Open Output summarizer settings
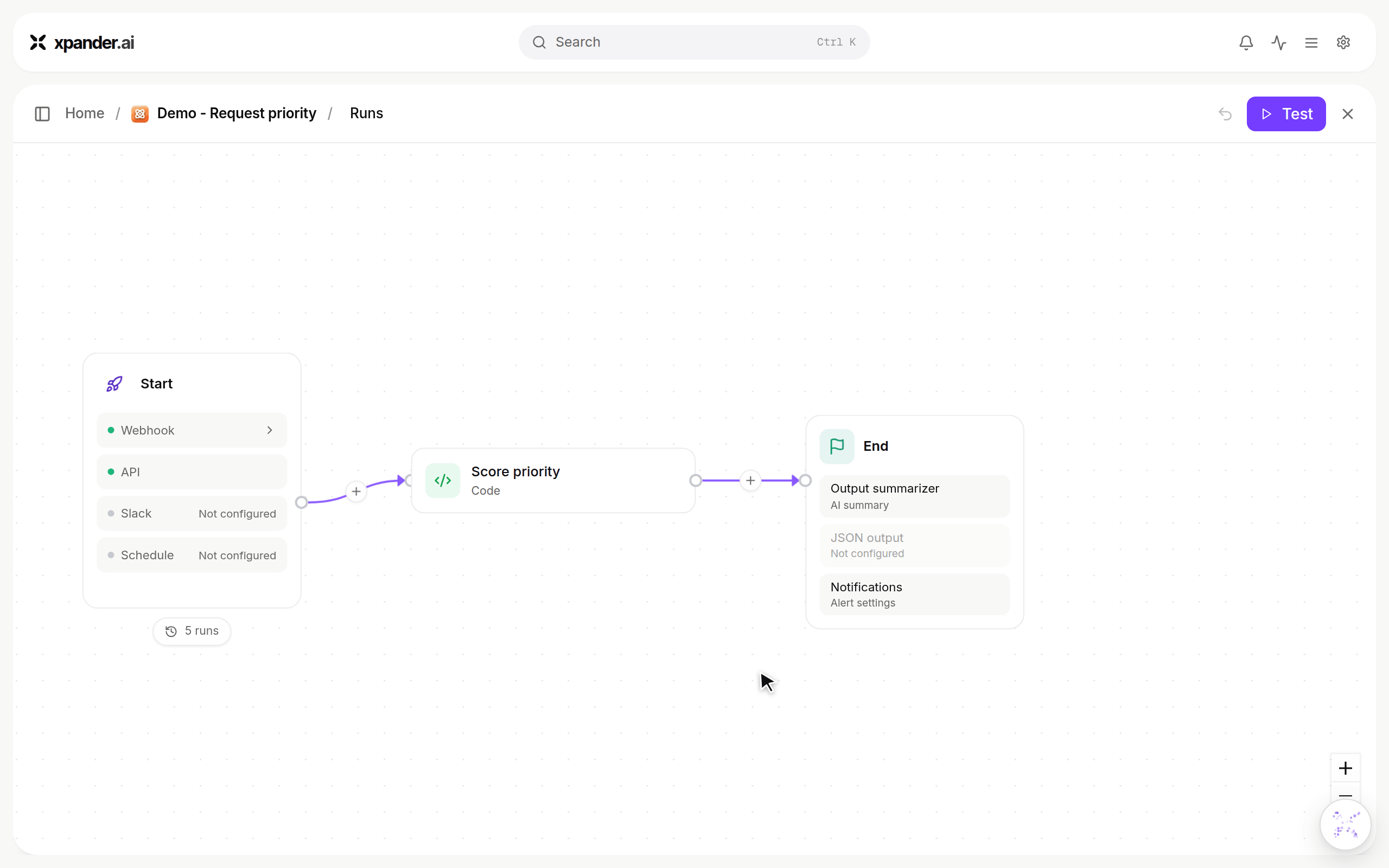This screenshot has width=1389, height=868. (x=914, y=496)
